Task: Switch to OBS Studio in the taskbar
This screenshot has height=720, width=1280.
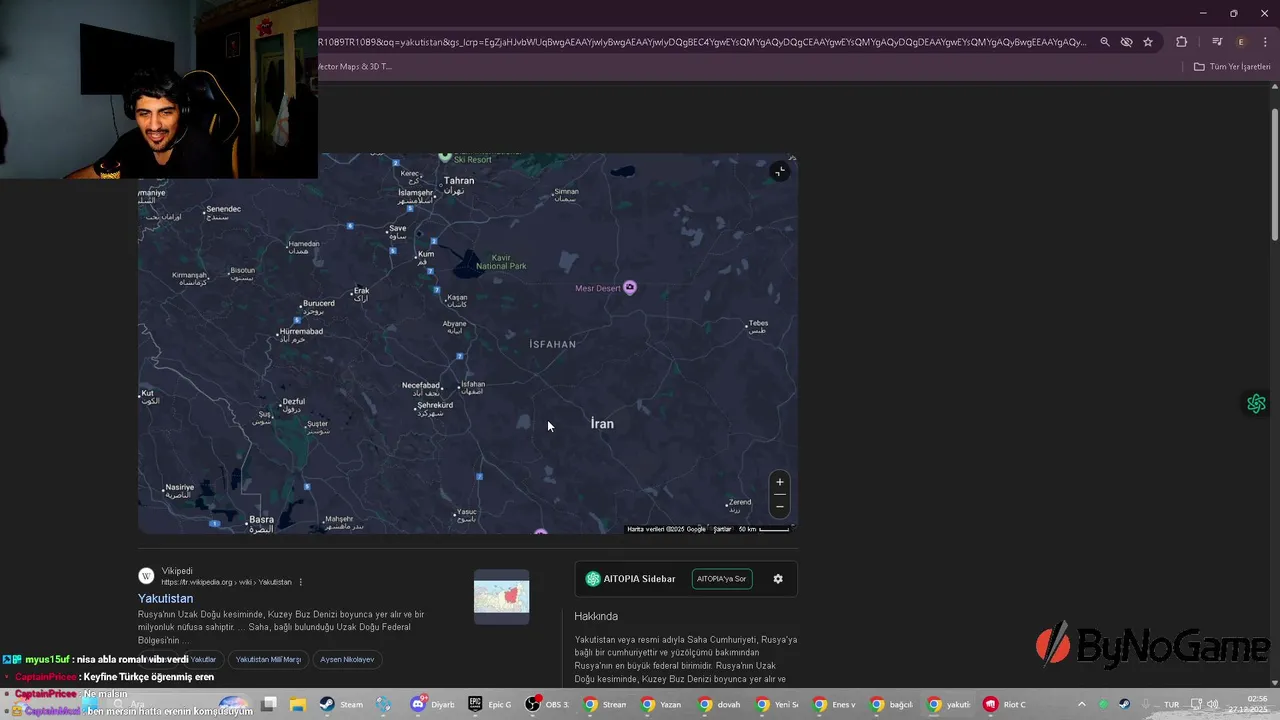Action: [547, 704]
